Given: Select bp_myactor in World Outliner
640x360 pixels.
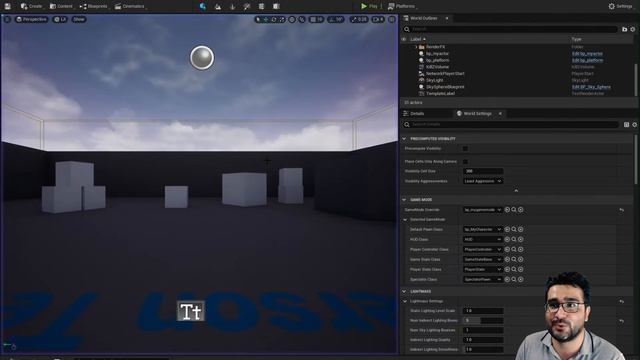Looking at the screenshot, I should [437, 53].
